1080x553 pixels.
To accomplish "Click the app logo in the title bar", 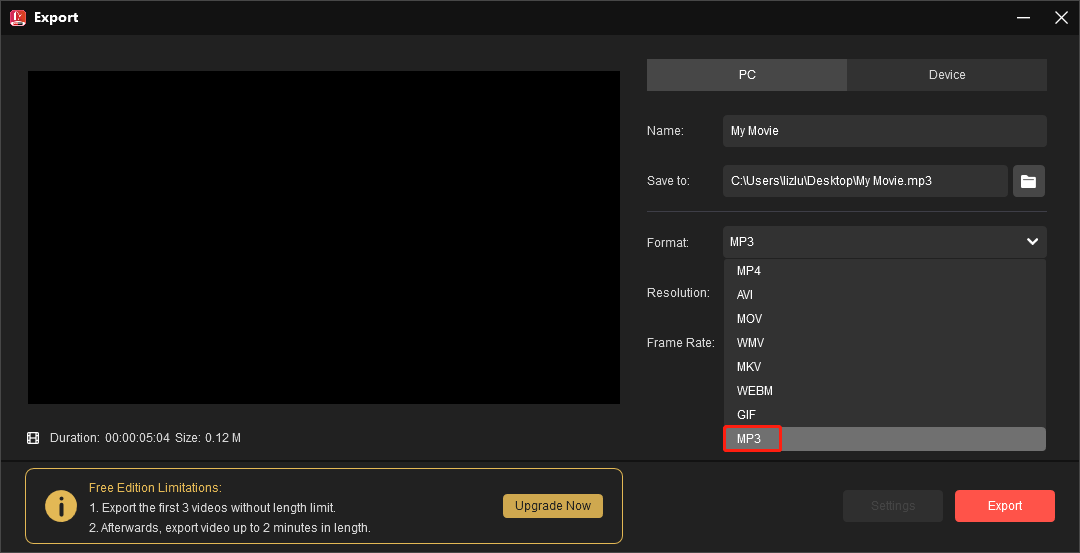I will coord(17,18).
